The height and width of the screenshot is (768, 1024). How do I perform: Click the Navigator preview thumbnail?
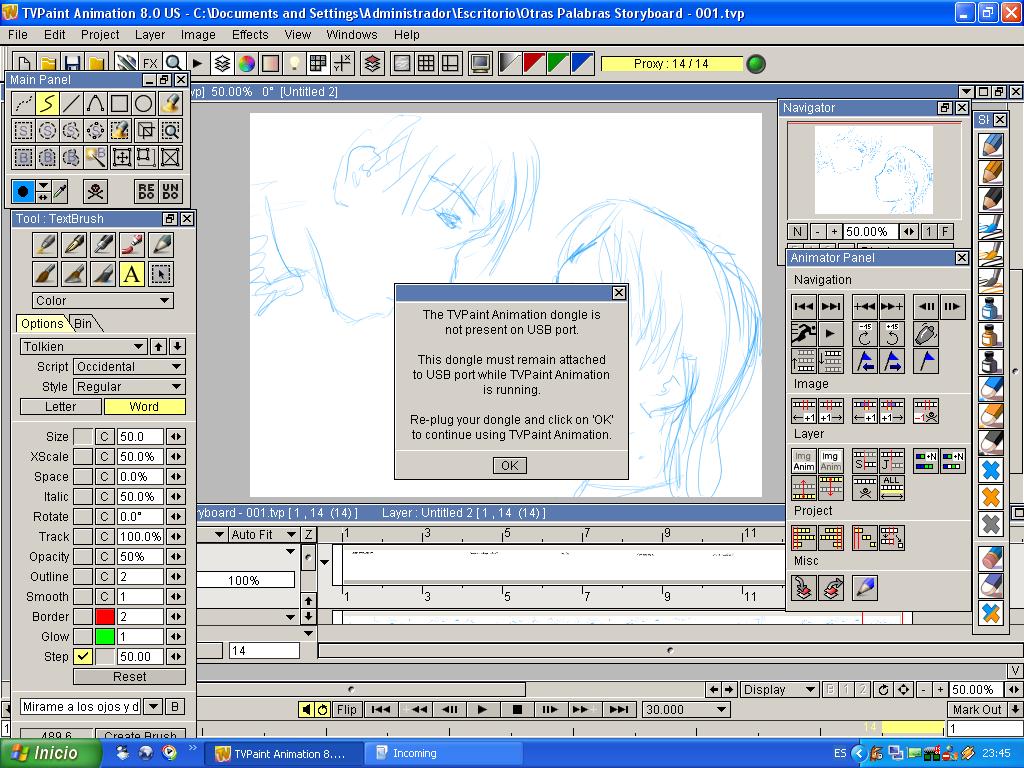(874, 170)
